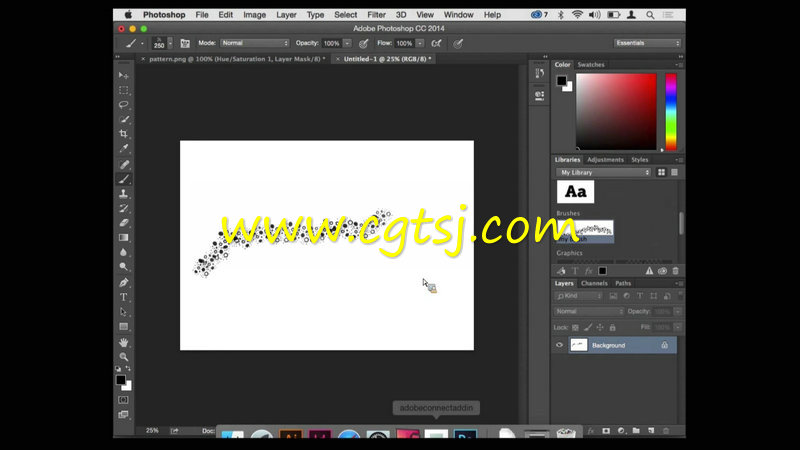Switch to the Adjustments tab
This screenshot has width=800, height=450.
(605, 160)
